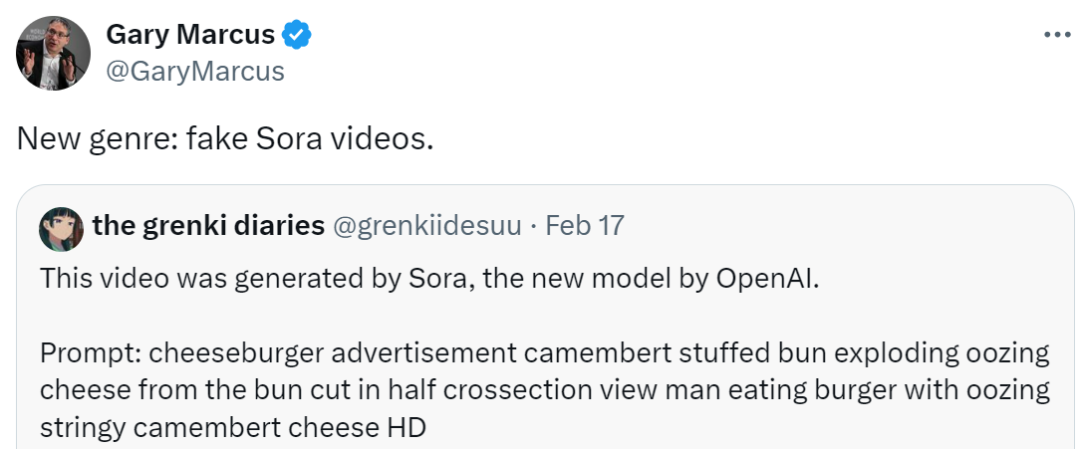The image size is (1080, 449).
Task: Click the blue verified badge icon
Action: 296,35
